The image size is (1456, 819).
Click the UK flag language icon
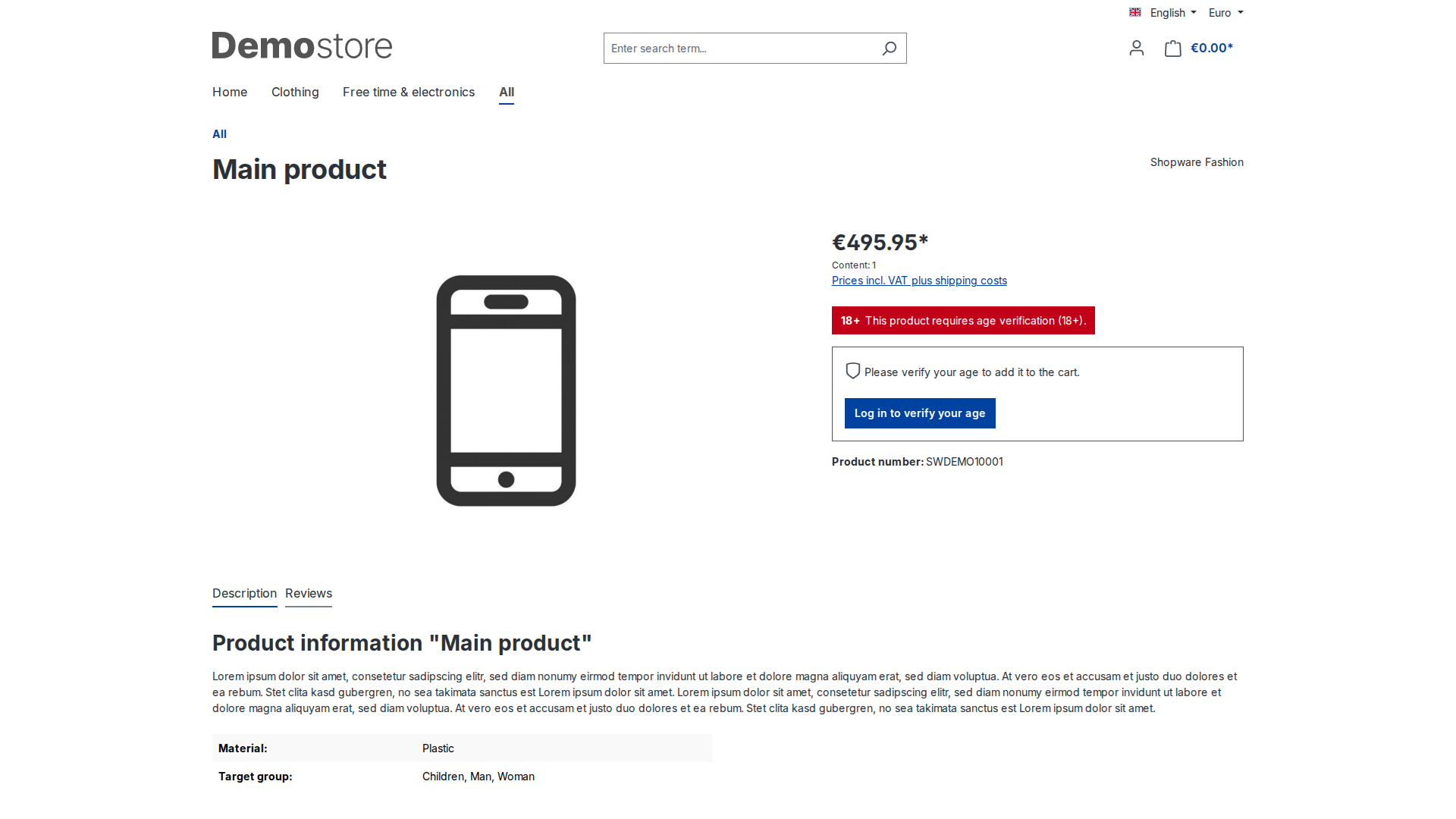(1135, 12)
